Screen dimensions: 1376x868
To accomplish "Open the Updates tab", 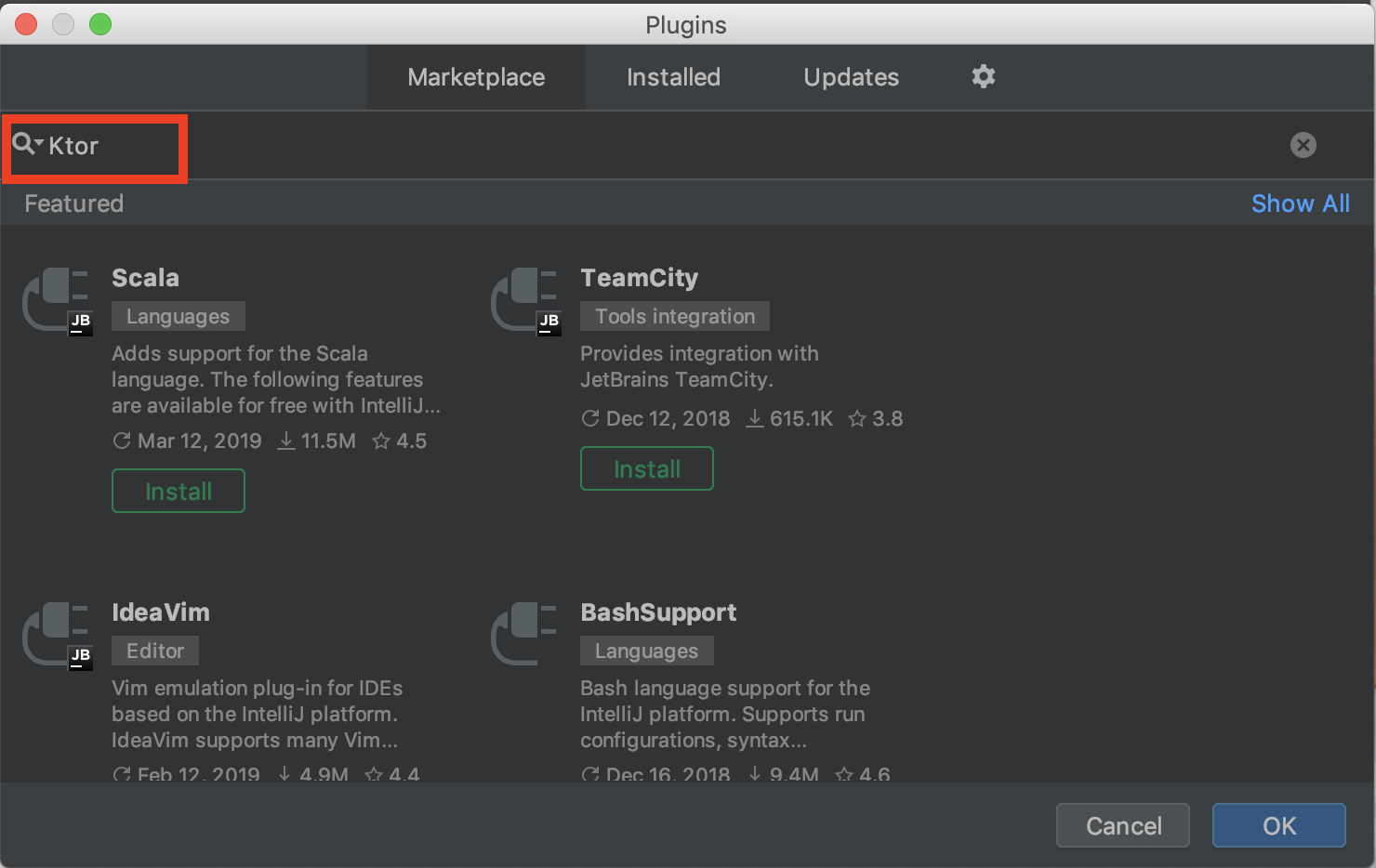I will point(851,77).
